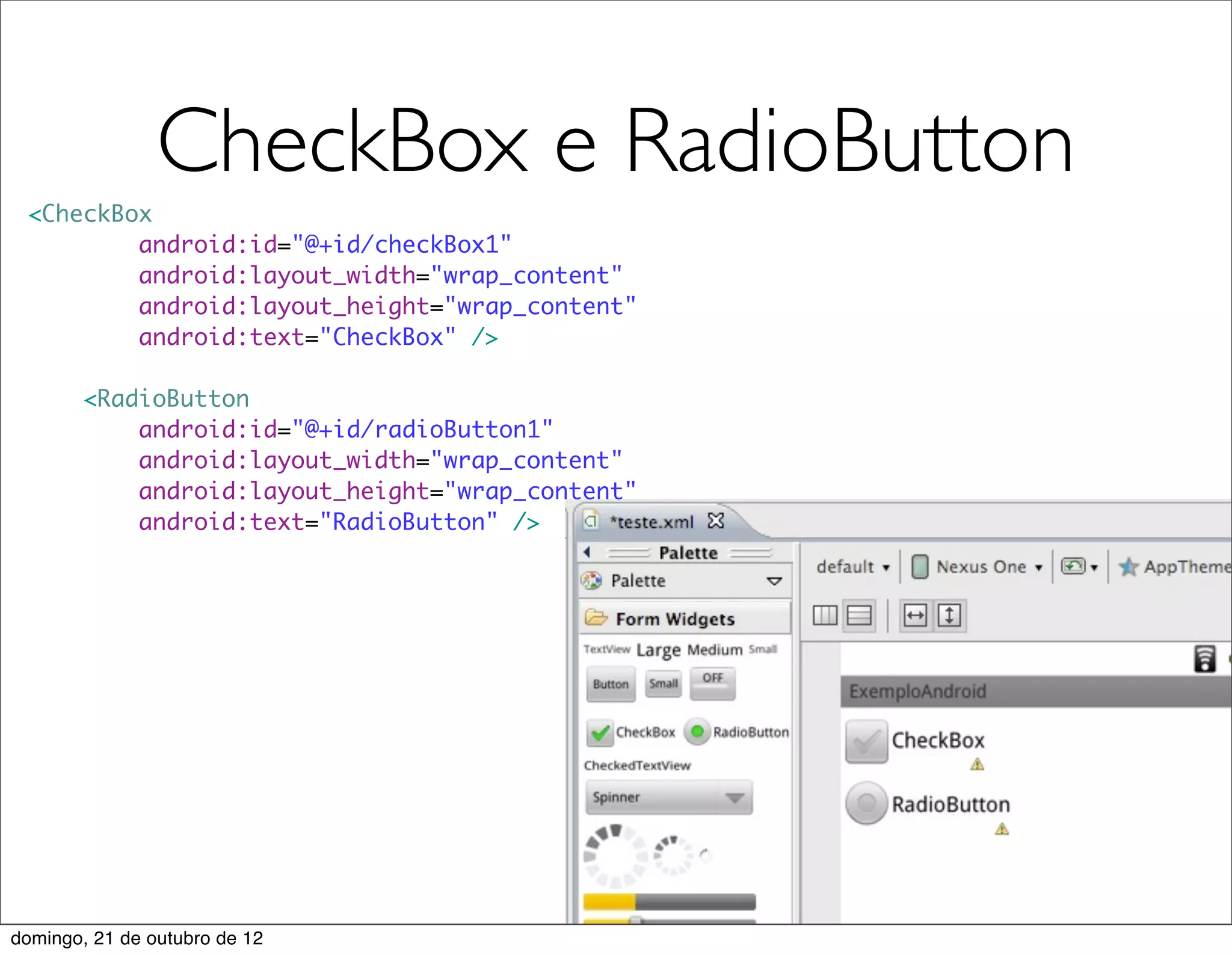Viewport: 1232px width, 955px height.
Task: Click the wifi signal status icon in preview
Action: pyautogui.click(x=1205, y=659)
